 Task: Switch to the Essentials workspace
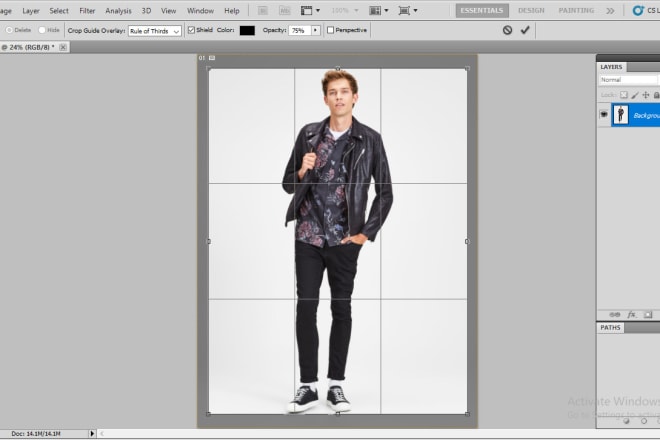[x=482, y=11]
